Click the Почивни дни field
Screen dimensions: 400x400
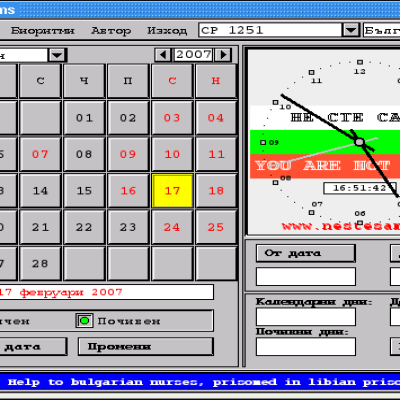coord(306,347)
